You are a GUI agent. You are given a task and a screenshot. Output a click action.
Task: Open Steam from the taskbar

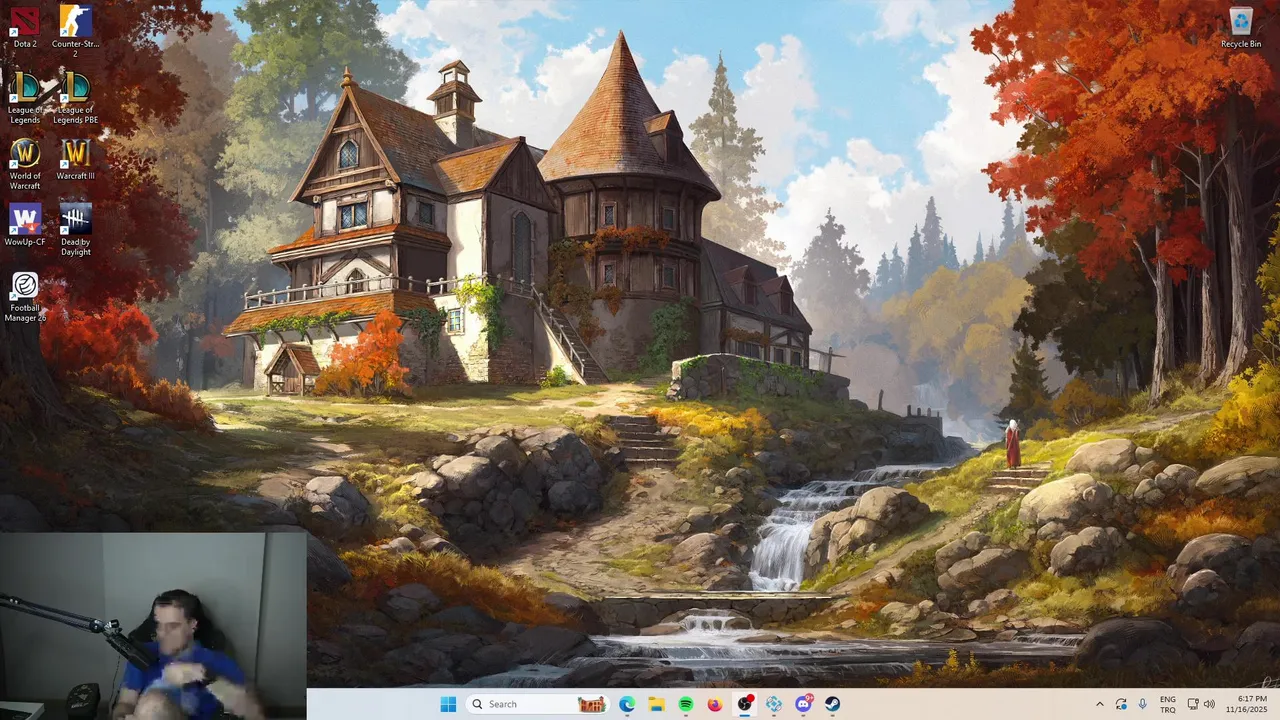(832, 704)
